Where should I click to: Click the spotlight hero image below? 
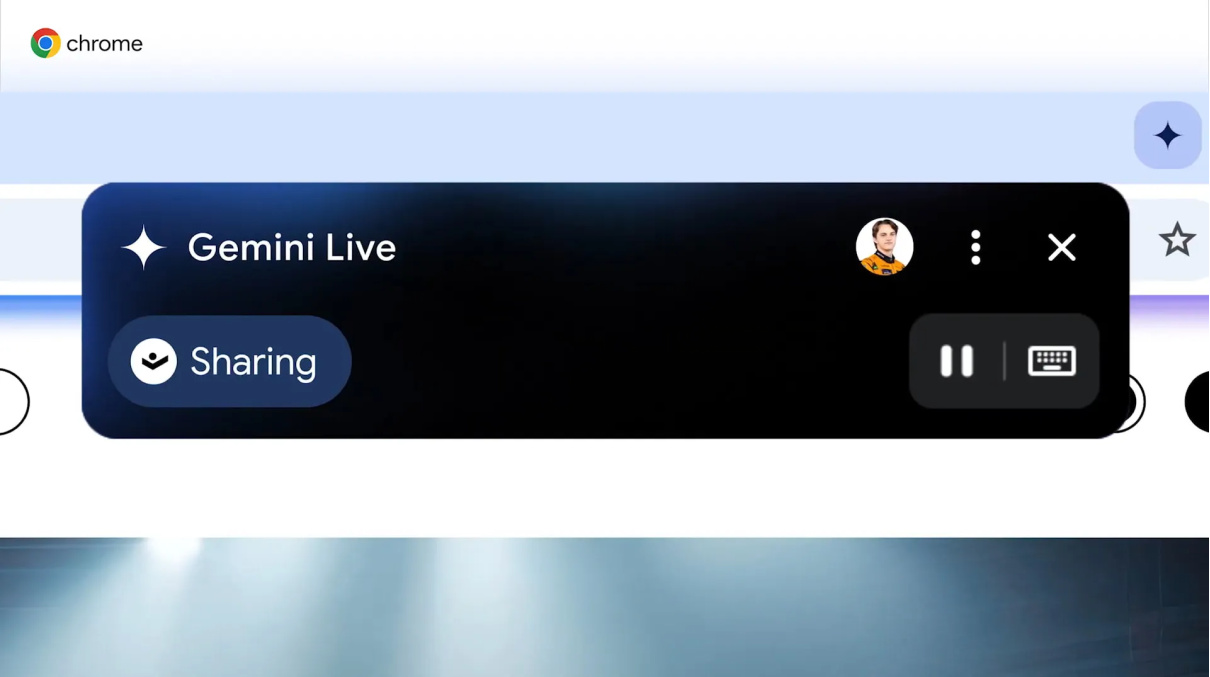point(605,607)
